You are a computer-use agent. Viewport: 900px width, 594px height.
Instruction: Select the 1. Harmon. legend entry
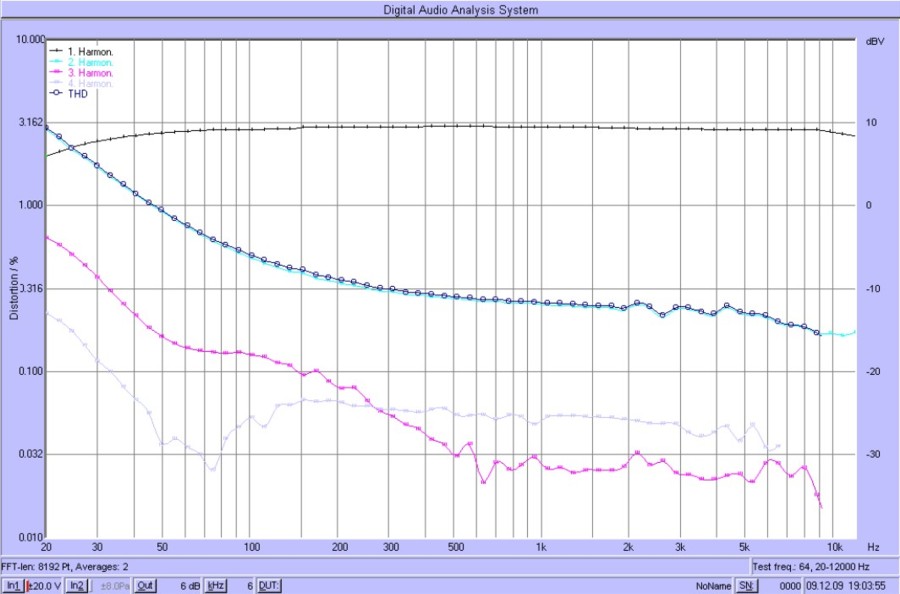[x=89, y=51]
